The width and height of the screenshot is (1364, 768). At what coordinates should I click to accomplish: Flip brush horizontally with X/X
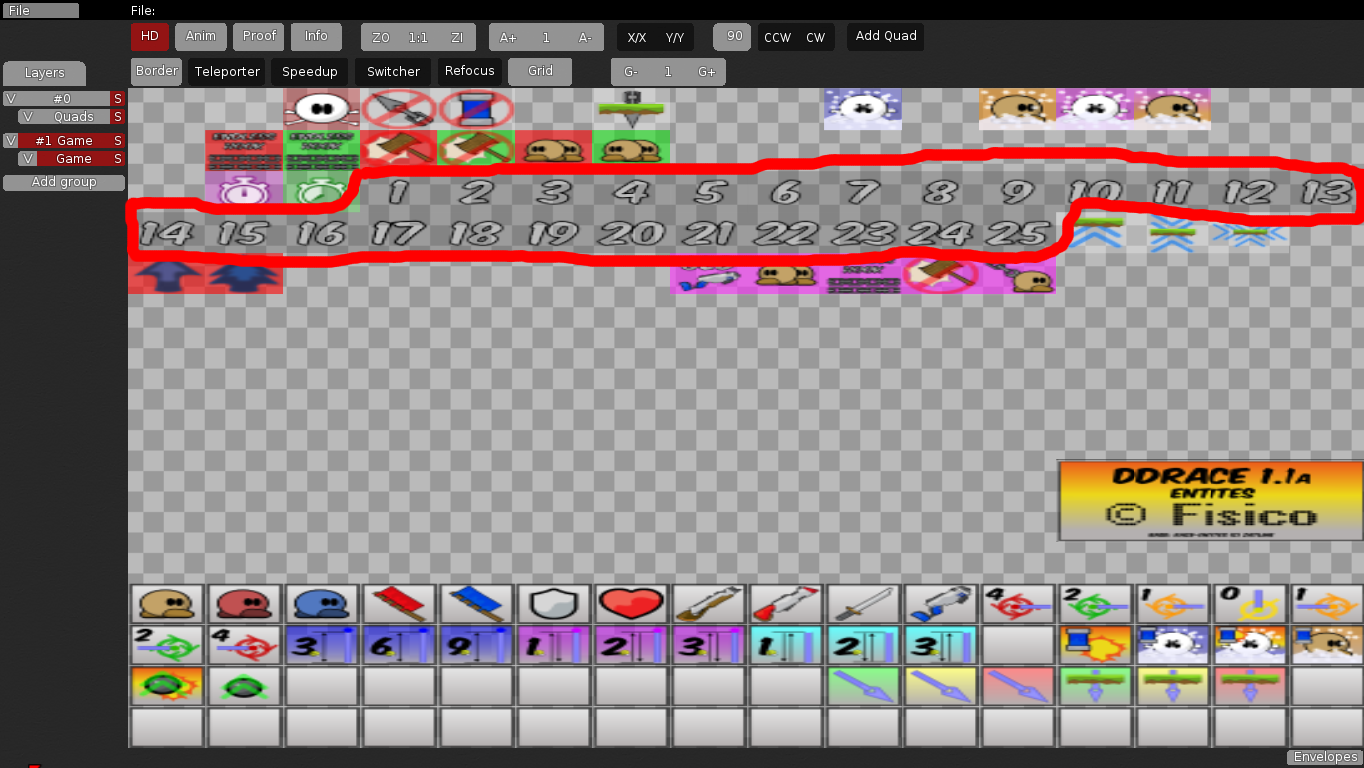pos(637,38)
